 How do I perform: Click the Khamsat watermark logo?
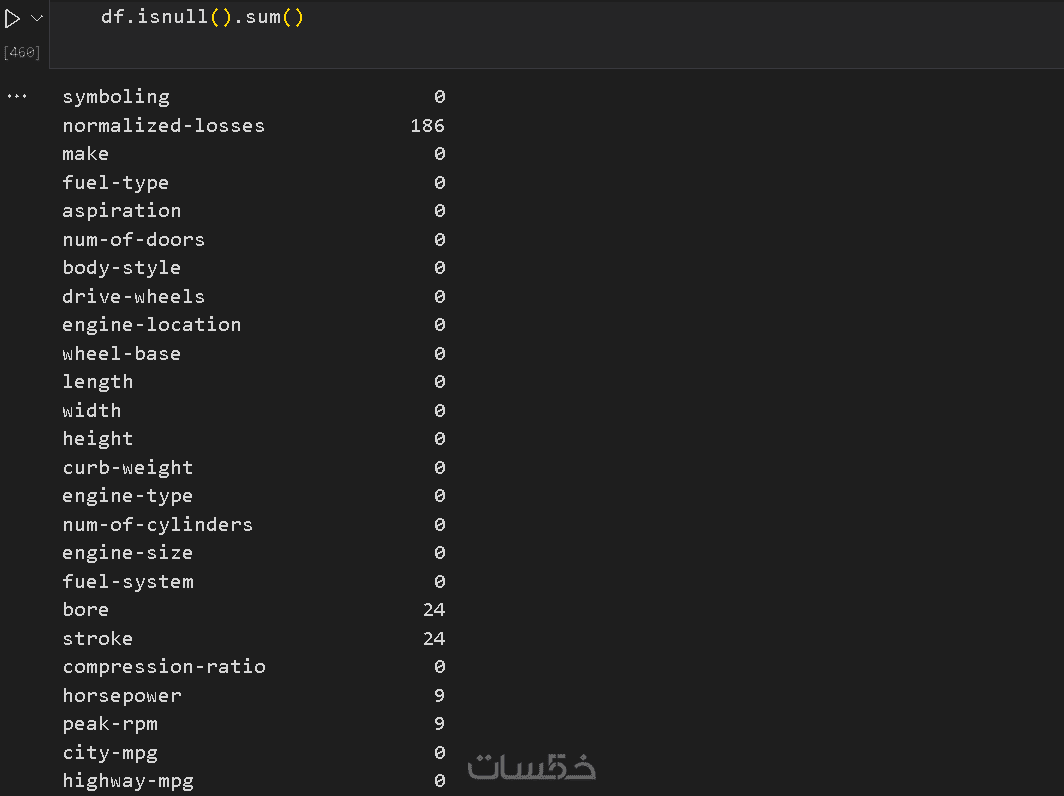531,767
